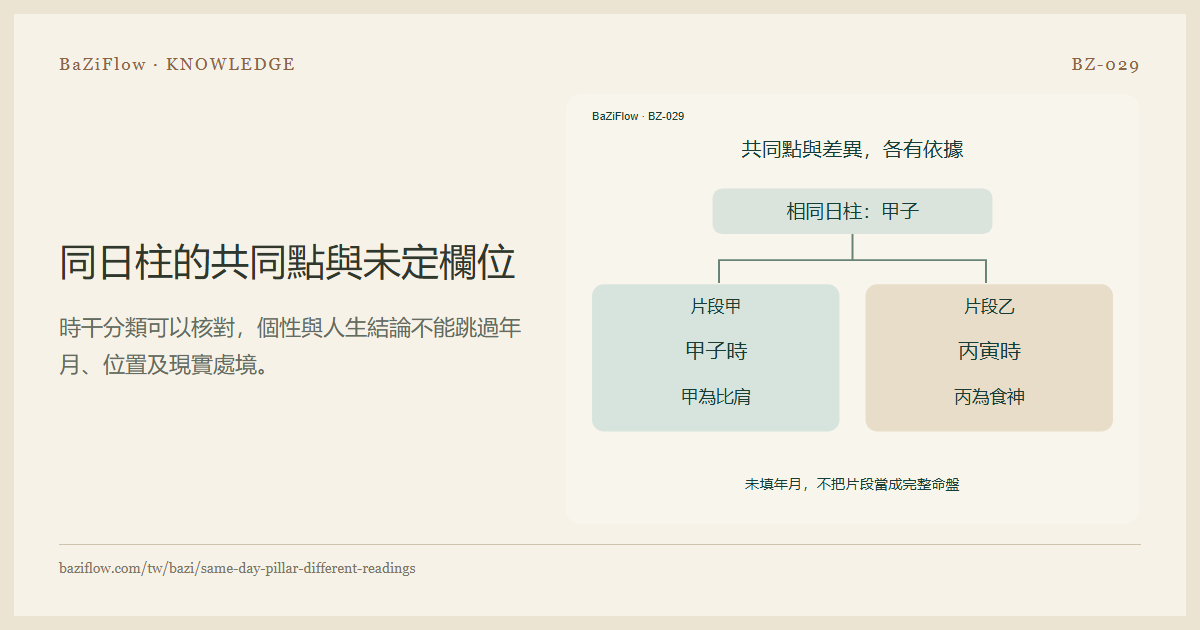Select the "丙寅時" text
The width and height of the screenshot is (1200, 630).
point(989,352)
